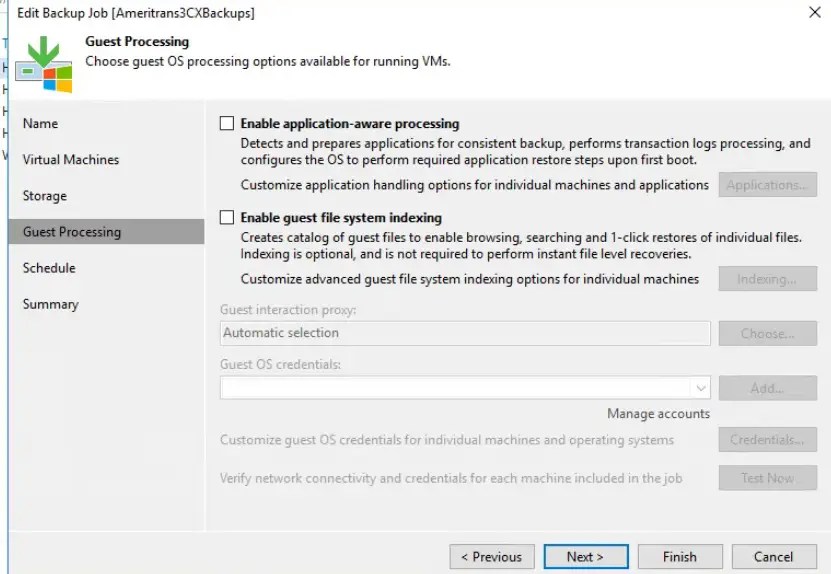Enable guest file system indexing checkbox
The height and width of the screenshot is (574, 831).
(227, 217)
